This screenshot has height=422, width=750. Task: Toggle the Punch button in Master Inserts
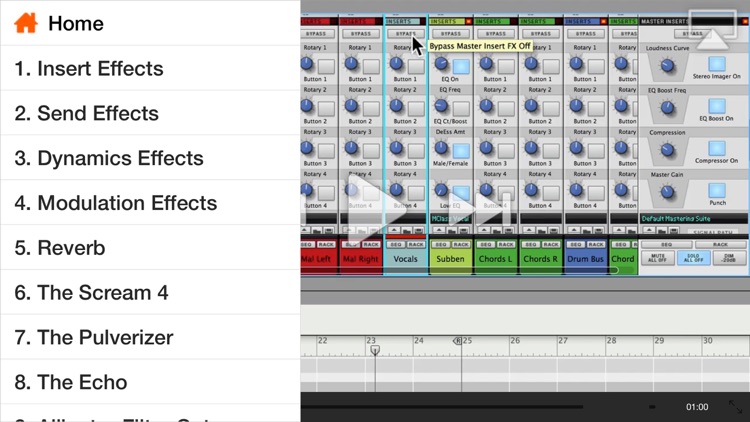717,190
